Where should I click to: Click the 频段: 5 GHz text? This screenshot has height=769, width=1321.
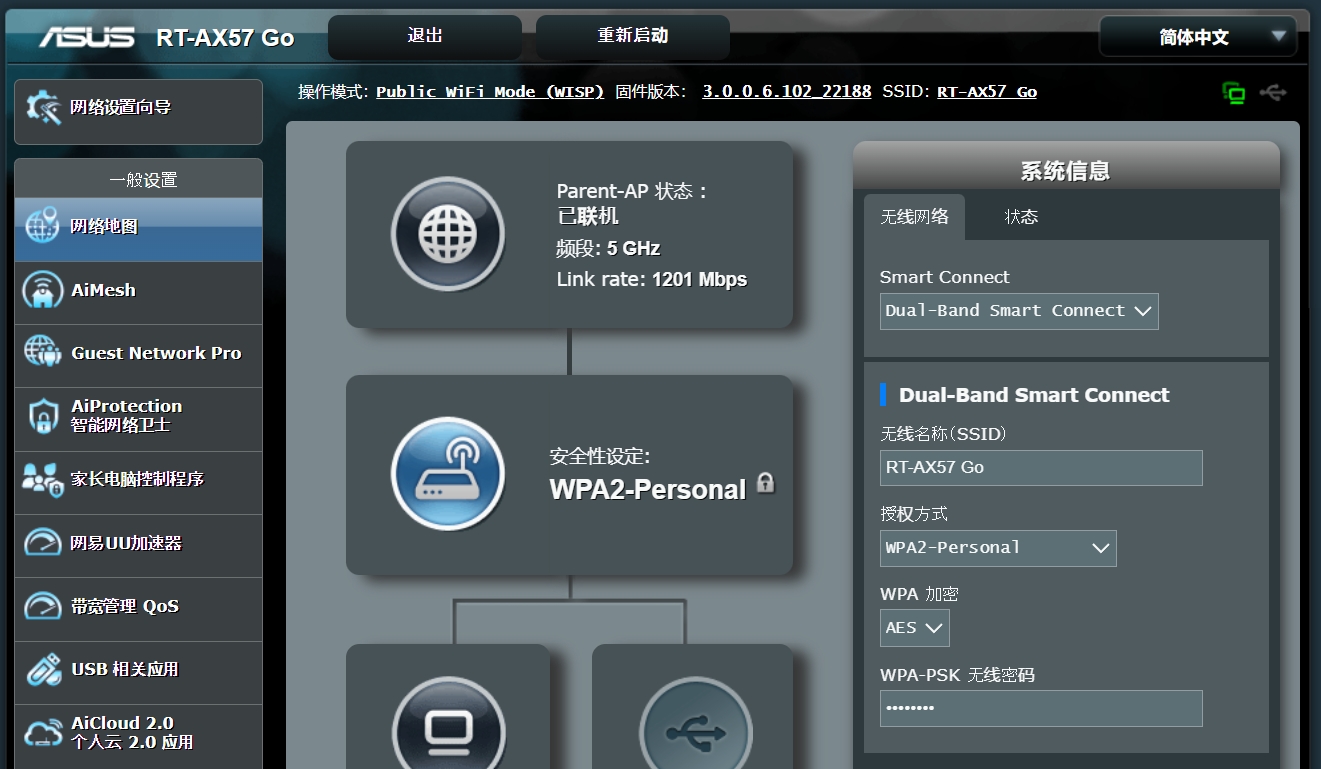[608, 249]
